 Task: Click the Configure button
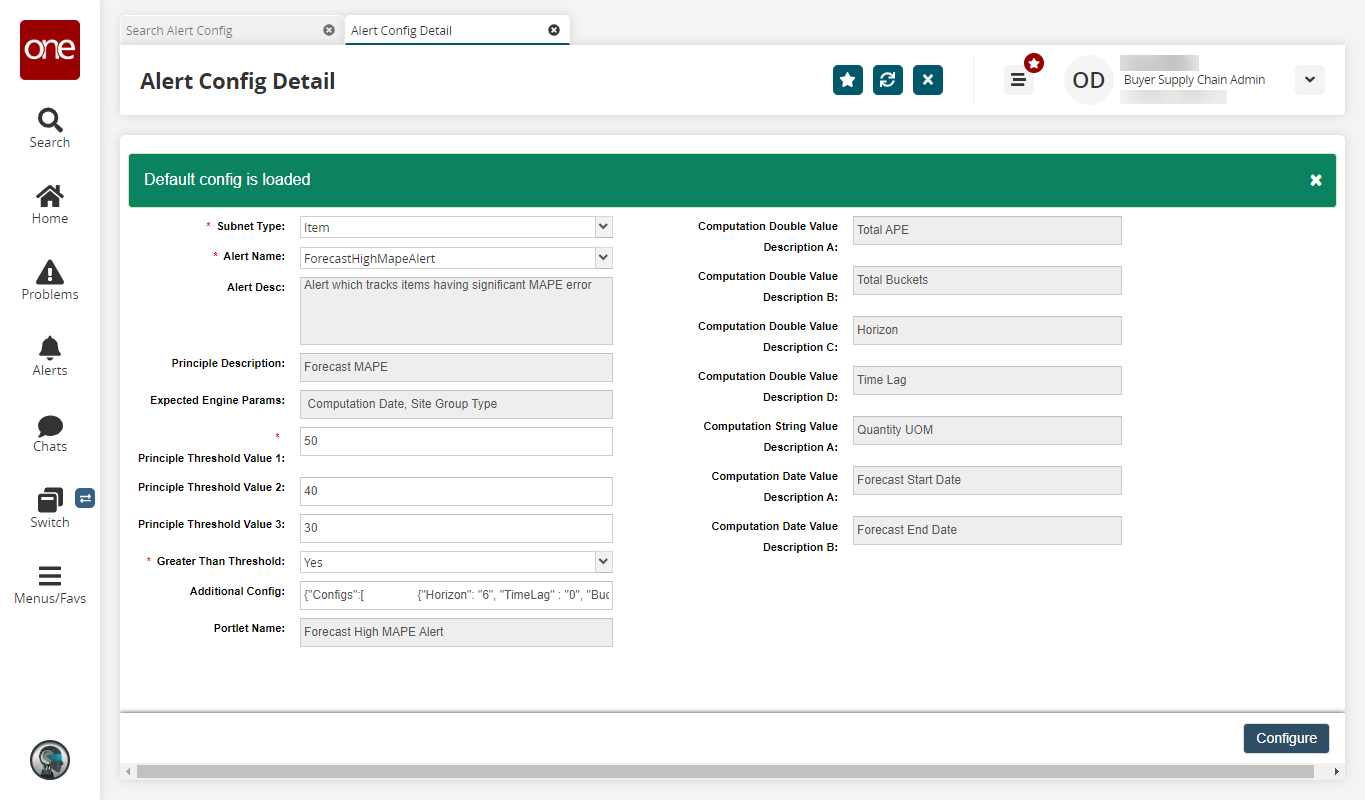coord(1286,738)
